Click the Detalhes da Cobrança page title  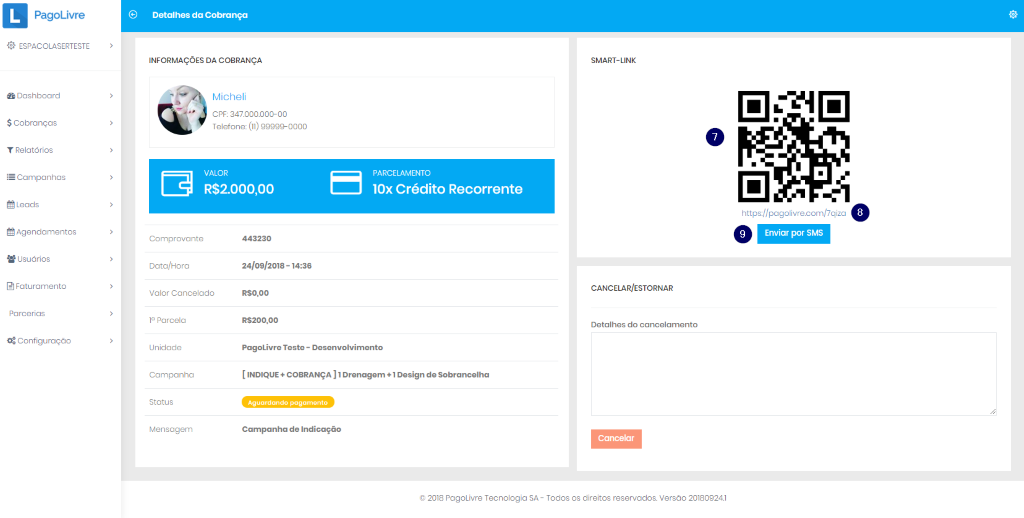pos(200,14)
